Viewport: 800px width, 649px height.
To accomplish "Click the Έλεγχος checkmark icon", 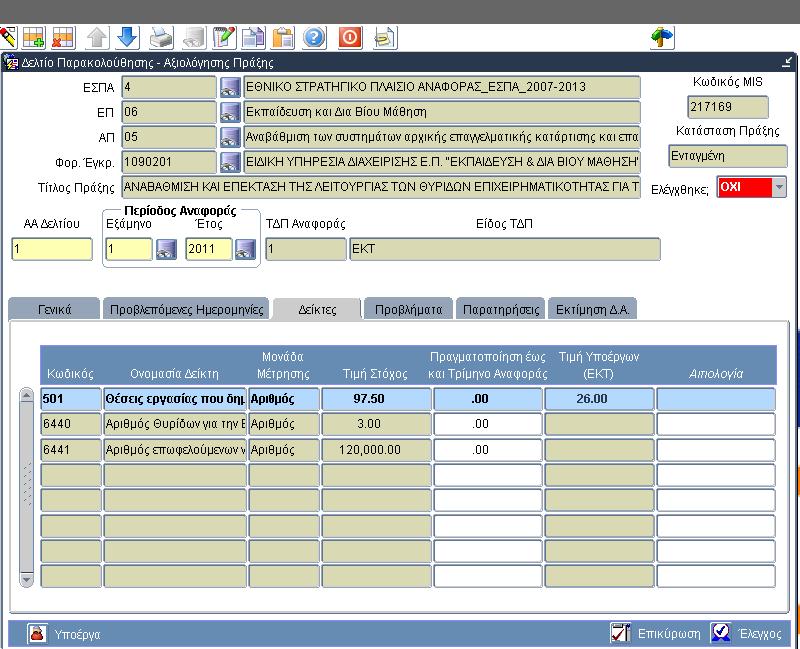I will click(x=721, y=633).
